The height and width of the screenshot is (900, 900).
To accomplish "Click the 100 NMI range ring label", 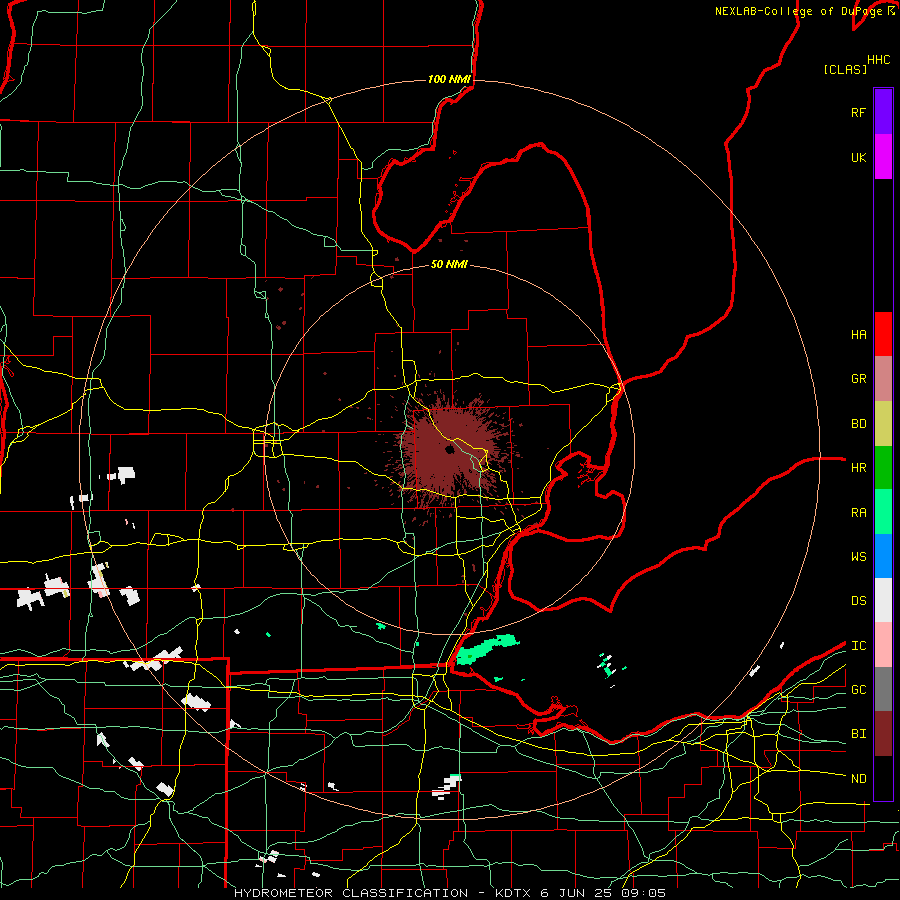I will click(x=449, y=79).
